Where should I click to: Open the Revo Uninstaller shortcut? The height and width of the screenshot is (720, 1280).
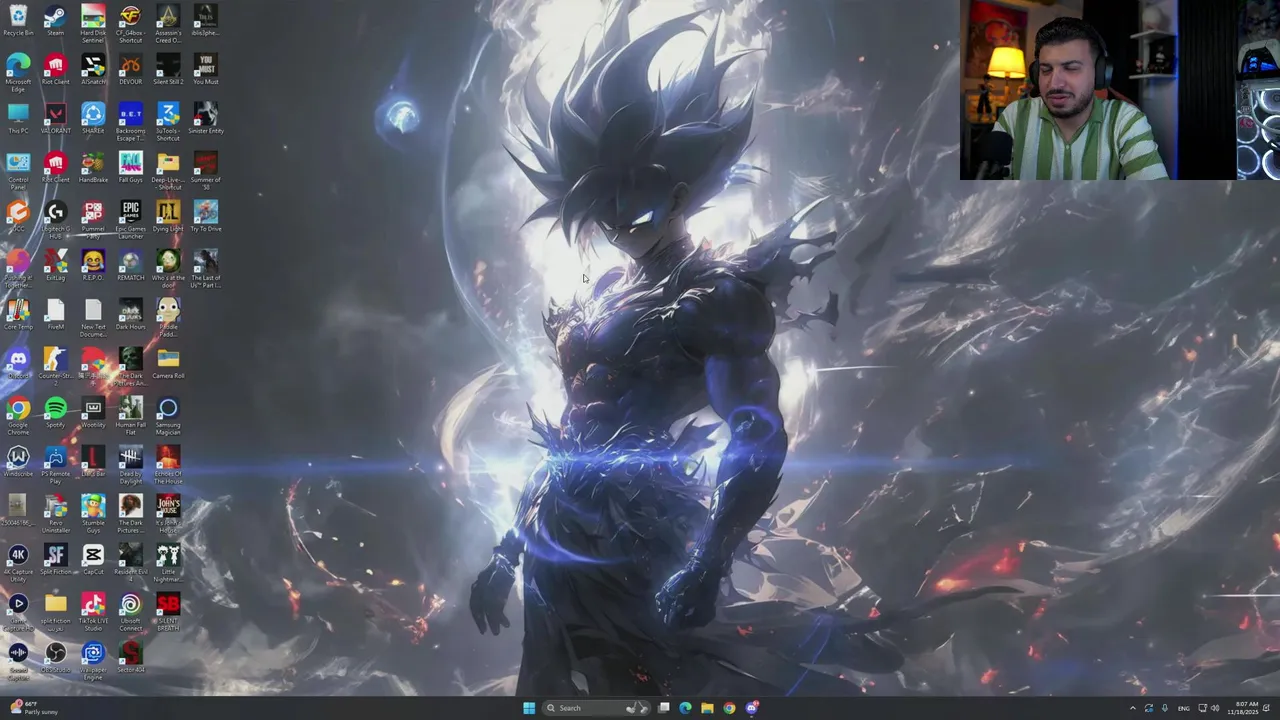pyautogui.click(x=55, y=514)
